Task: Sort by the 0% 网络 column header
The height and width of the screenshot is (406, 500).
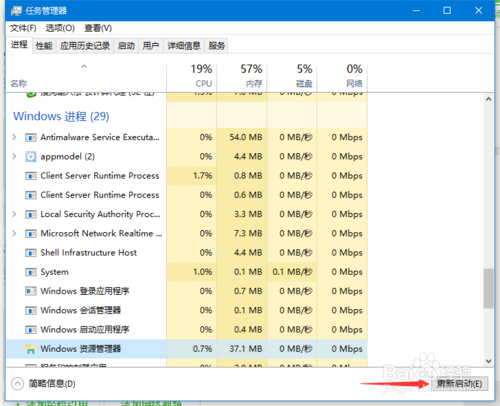Action: (342, 77)
